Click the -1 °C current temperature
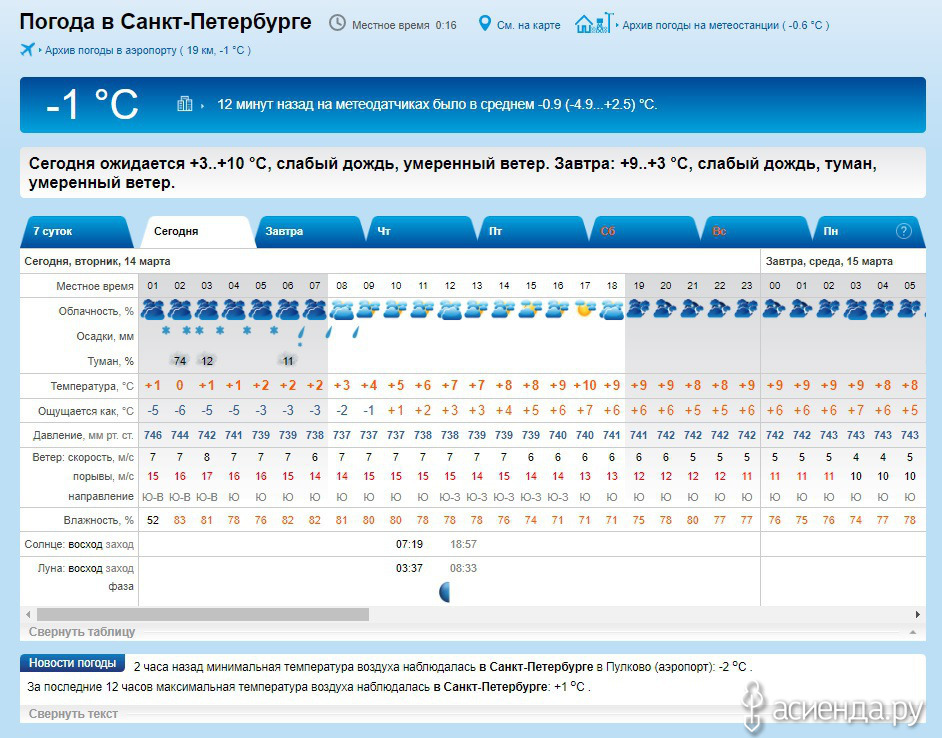 tap(93, 105)
